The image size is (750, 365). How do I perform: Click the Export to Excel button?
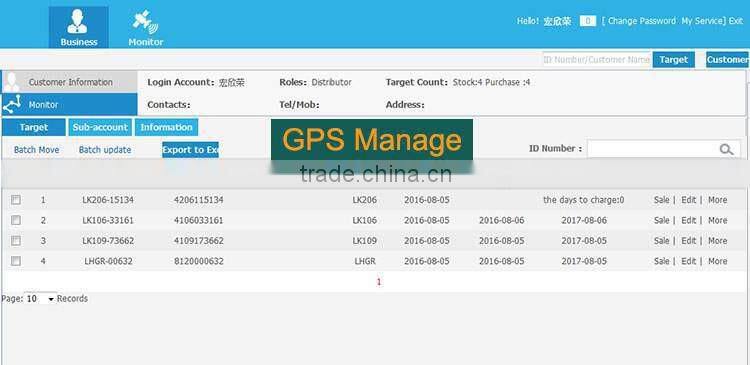tap(190, 150)
